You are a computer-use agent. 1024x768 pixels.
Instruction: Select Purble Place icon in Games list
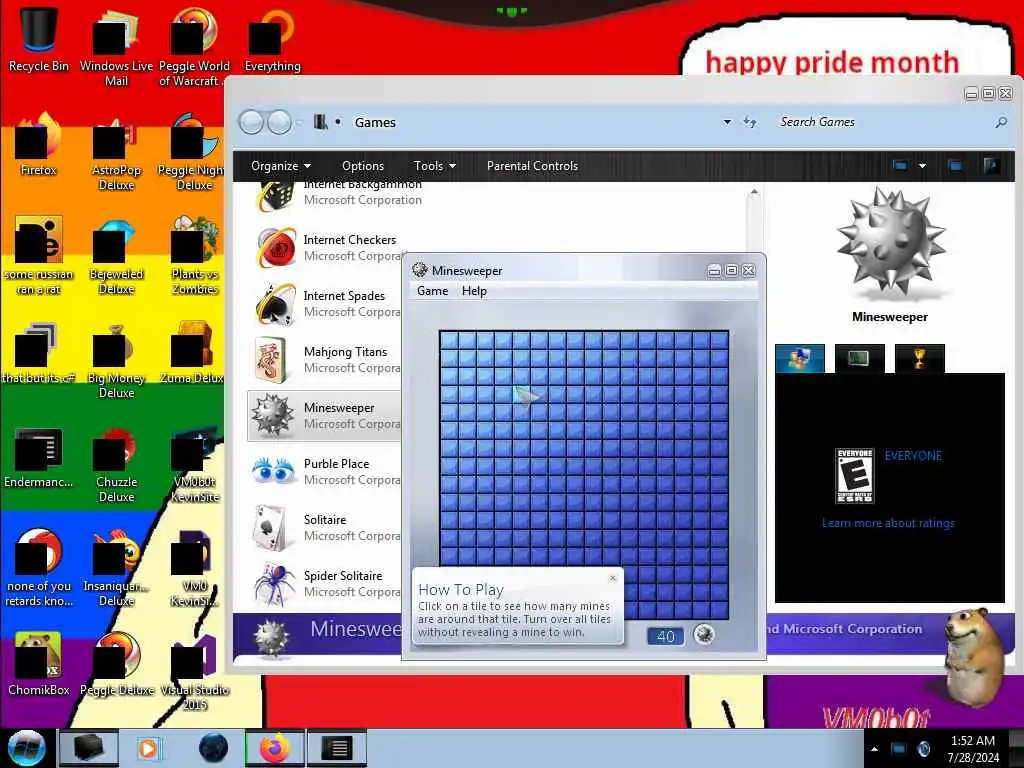point(272,471)
